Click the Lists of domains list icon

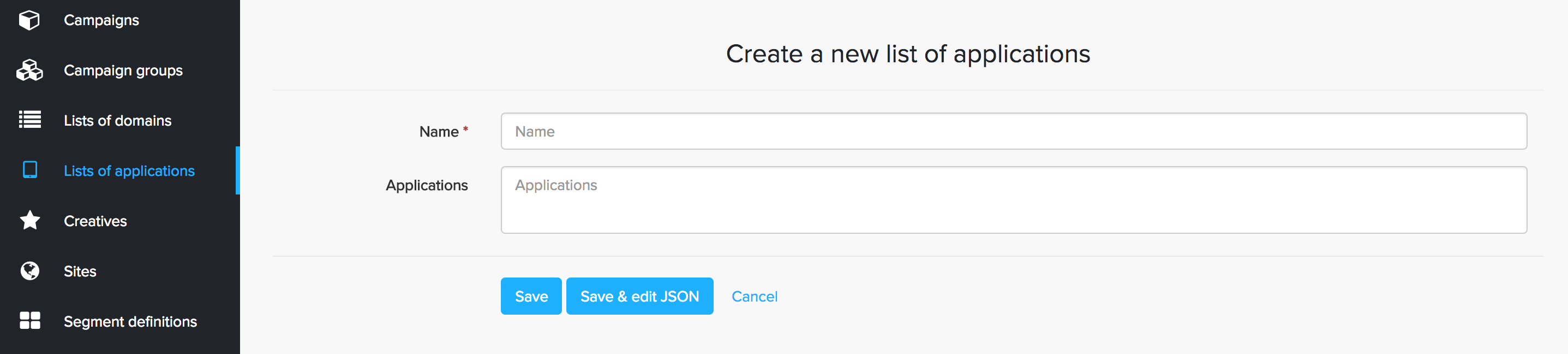coord(29,120)
